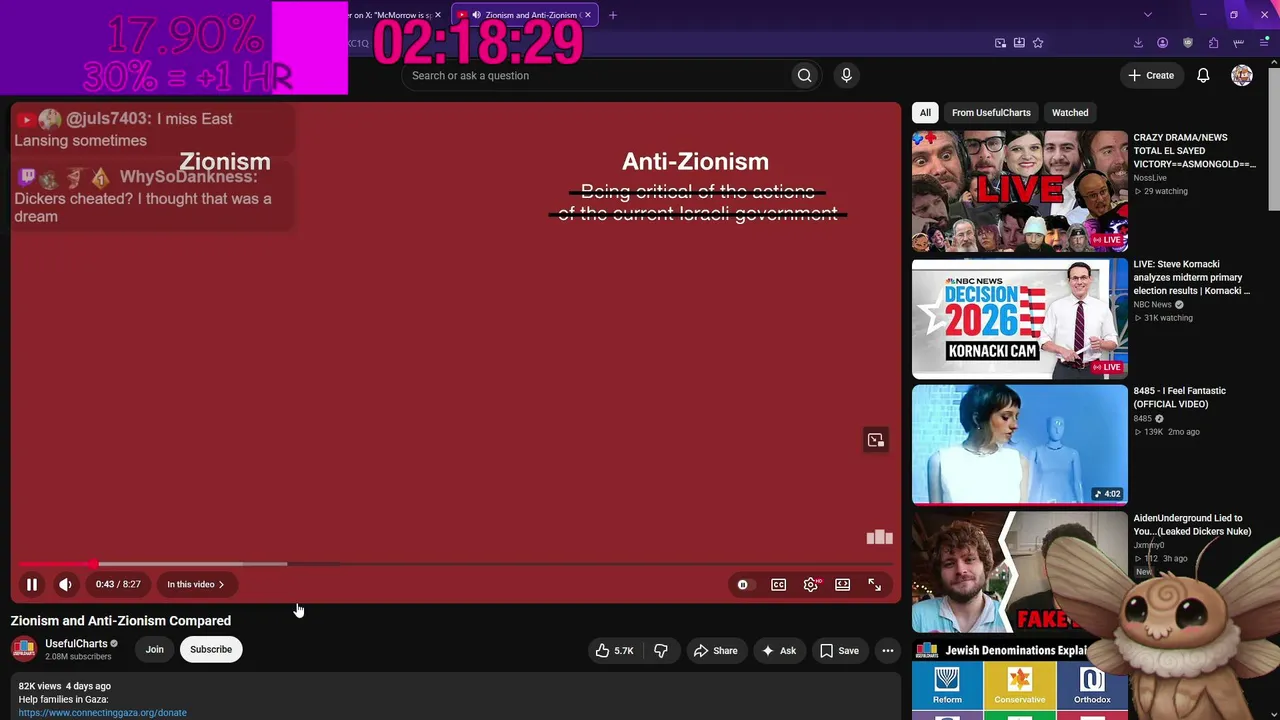Submit search with magnifier icon
This screenshot has width=1280, height=720.
point(805,76)
